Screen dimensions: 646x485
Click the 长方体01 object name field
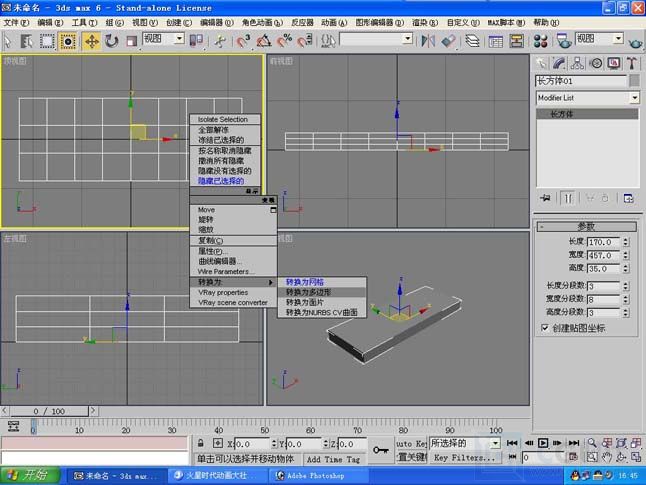(x=581, y=80)
